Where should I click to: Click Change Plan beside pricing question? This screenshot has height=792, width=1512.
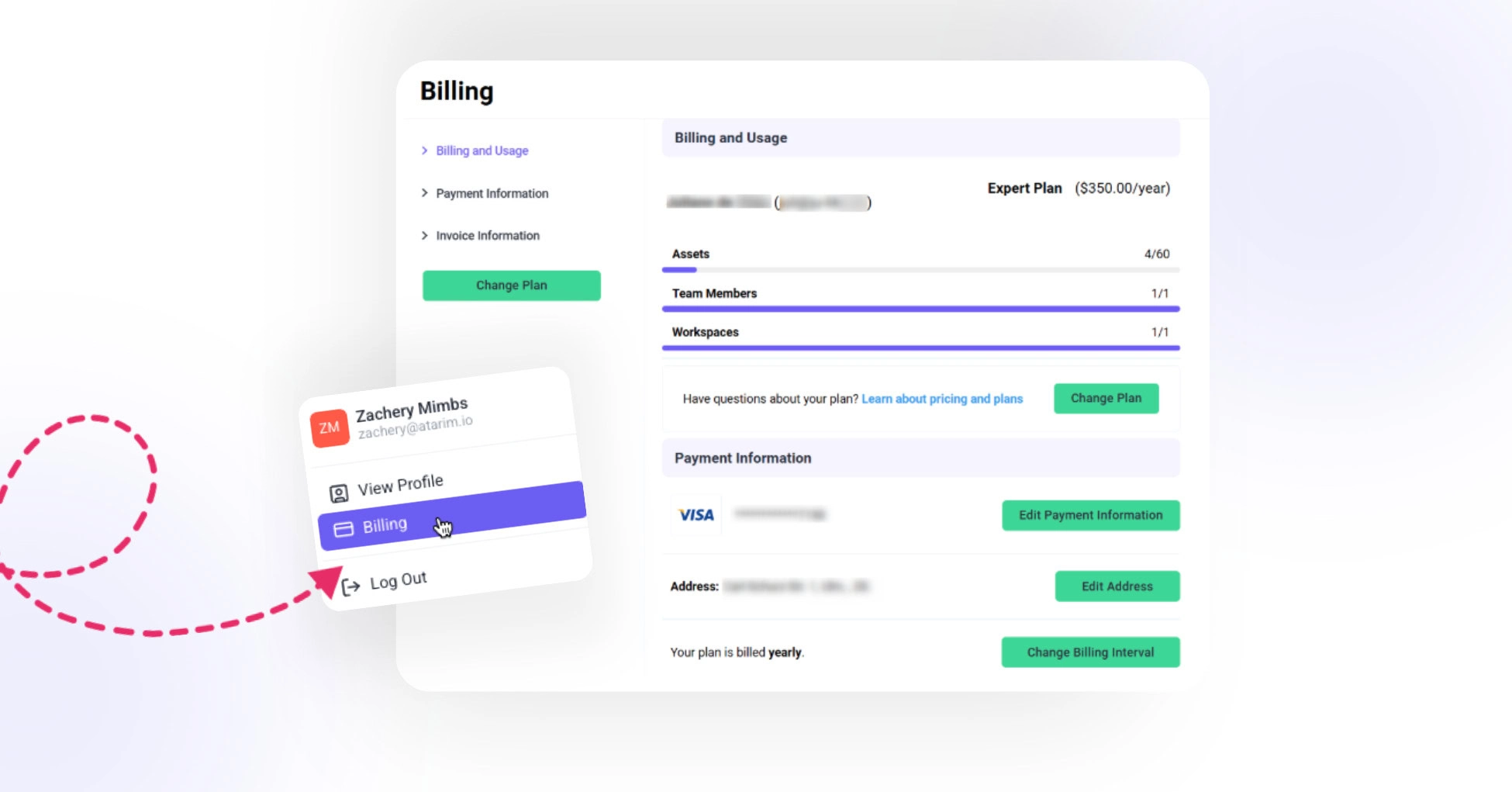coord(1106,398)
